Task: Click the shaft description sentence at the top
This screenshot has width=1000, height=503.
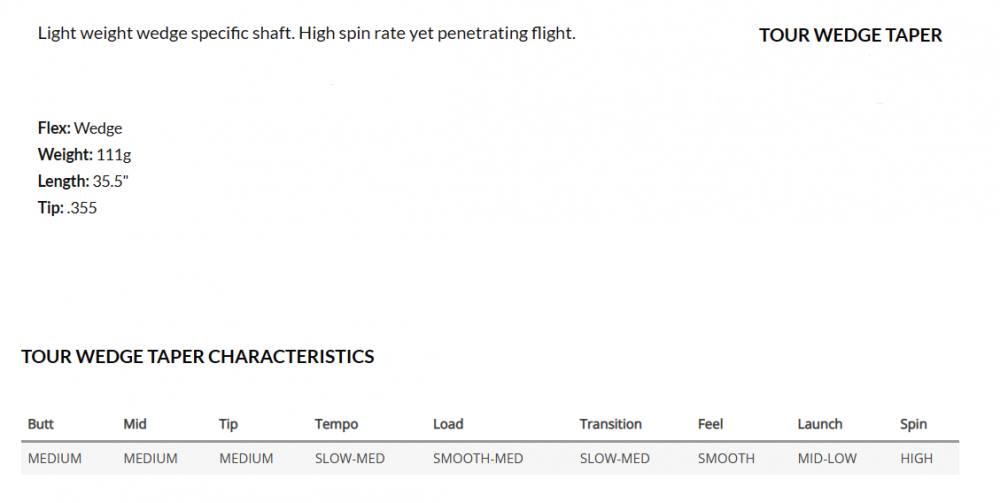Action: pyautogui.click(x=306, y=33)
